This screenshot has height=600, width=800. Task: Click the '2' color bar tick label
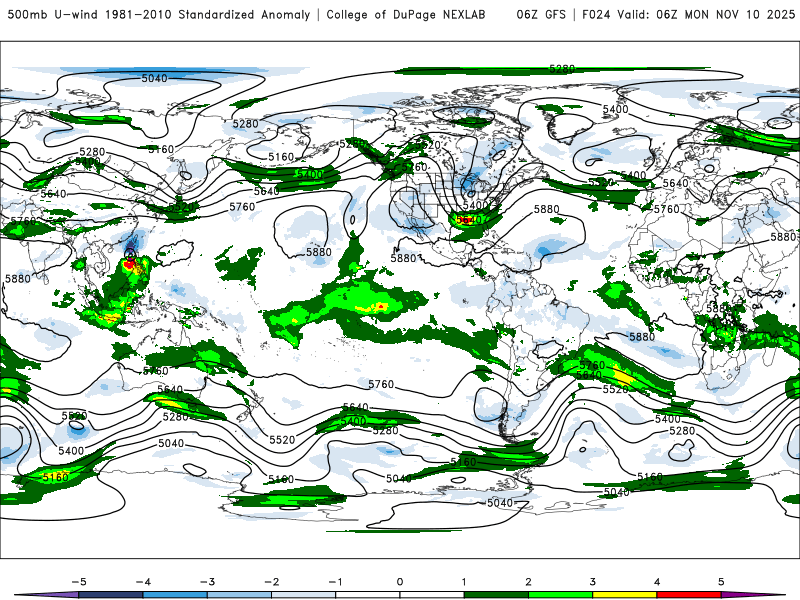point(529,582)
